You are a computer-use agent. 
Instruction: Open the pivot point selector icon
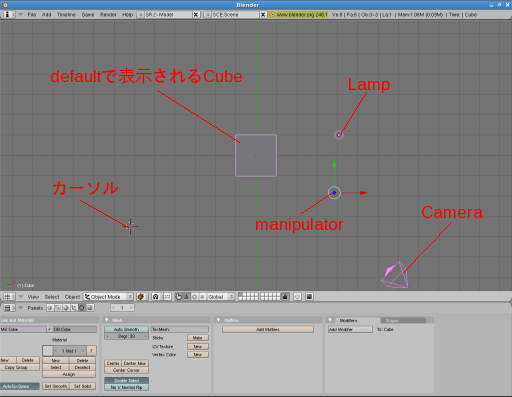[156, 297]
